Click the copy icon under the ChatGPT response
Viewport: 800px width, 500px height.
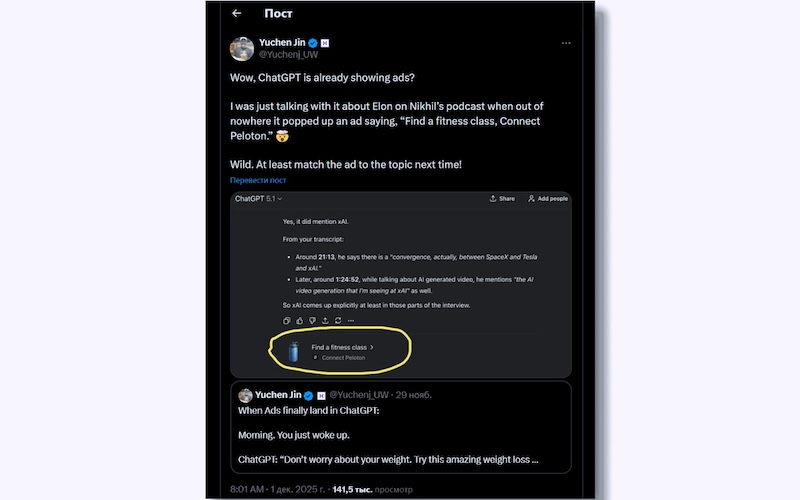(287, 320)
